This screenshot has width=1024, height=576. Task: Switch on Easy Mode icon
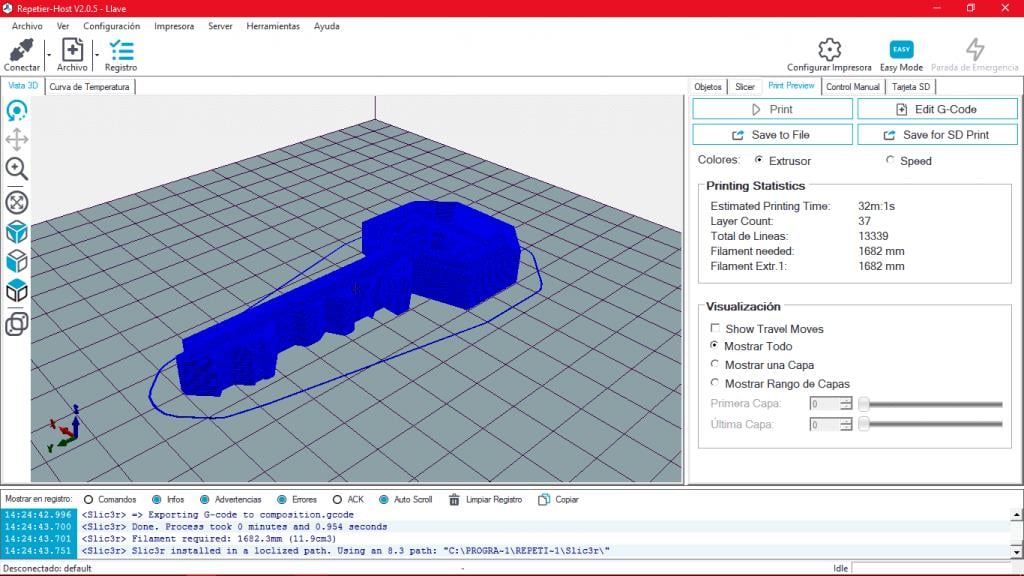click(901, 49)
